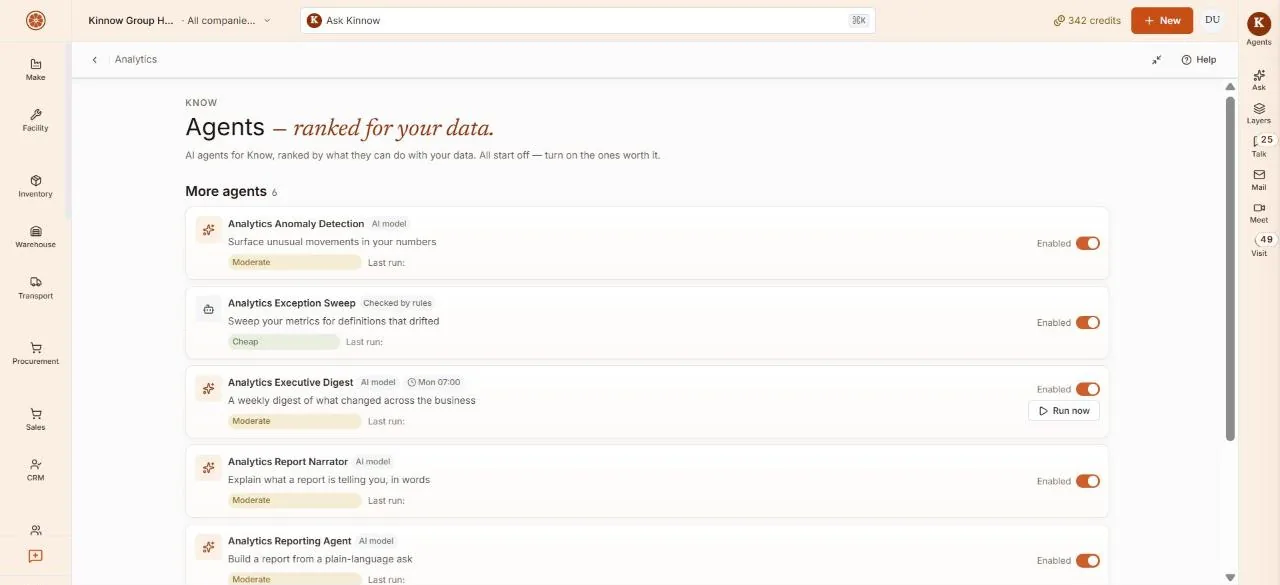
Task: Expand the Kinnow Group company selector
Action: coord(179,20)
